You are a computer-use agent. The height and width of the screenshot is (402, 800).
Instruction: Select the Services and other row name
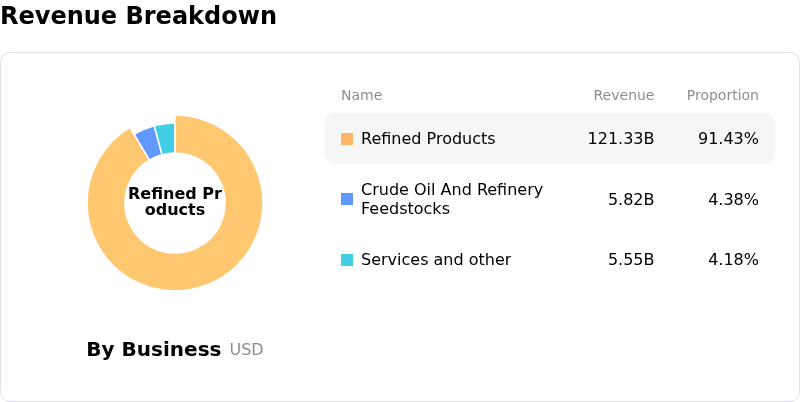pos(436,260)
